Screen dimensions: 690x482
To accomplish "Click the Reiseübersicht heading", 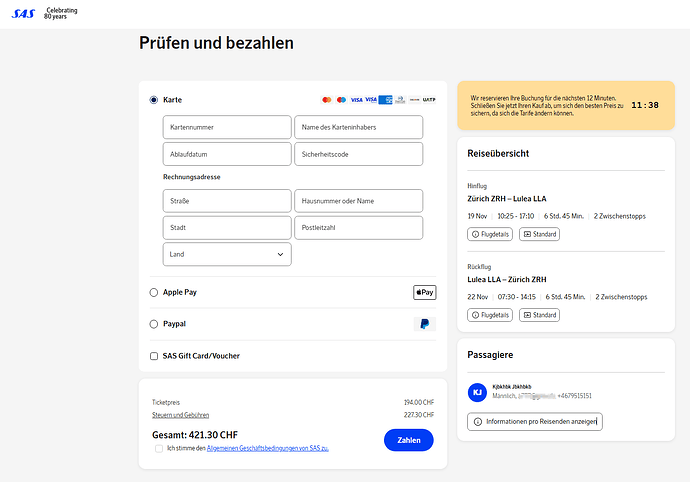I will click(498, 154).
